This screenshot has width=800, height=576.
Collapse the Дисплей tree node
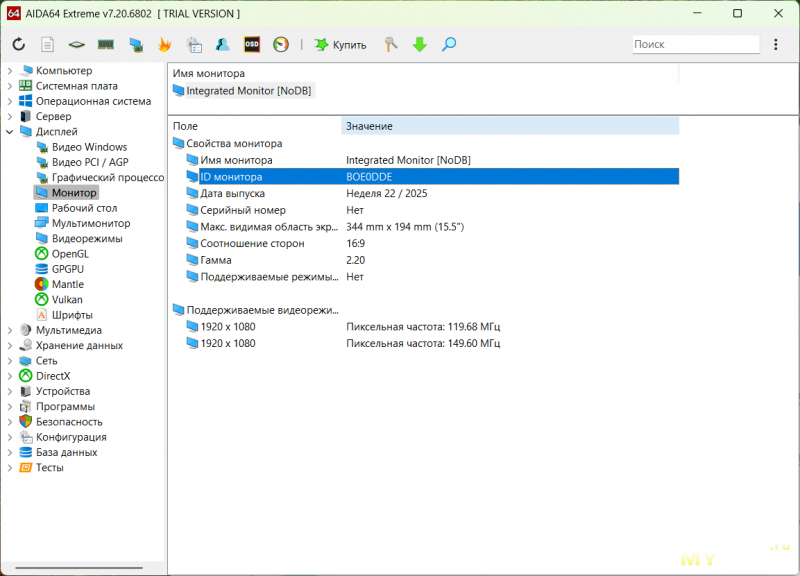click(x=10, y=132)
